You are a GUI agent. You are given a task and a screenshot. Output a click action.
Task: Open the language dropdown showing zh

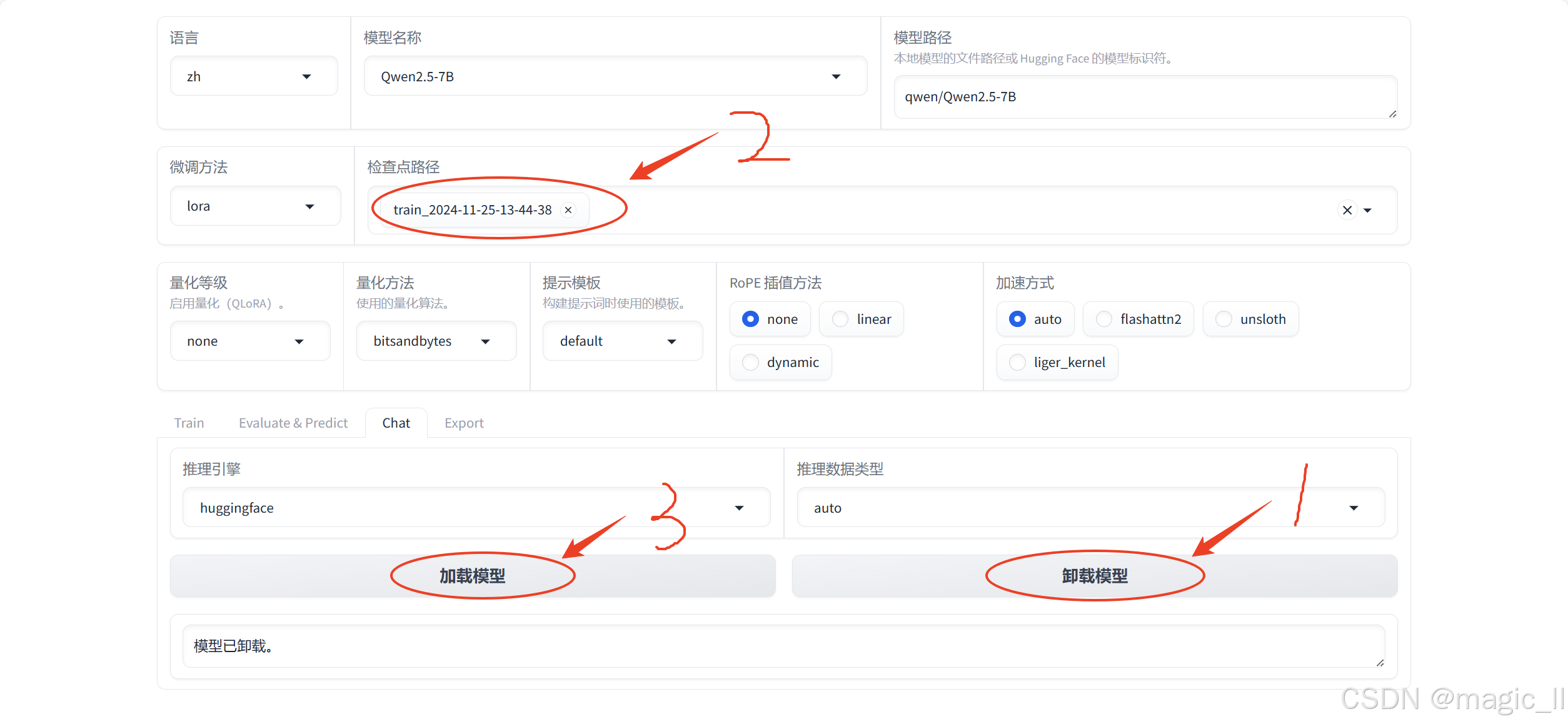click(x=254, y=76)
